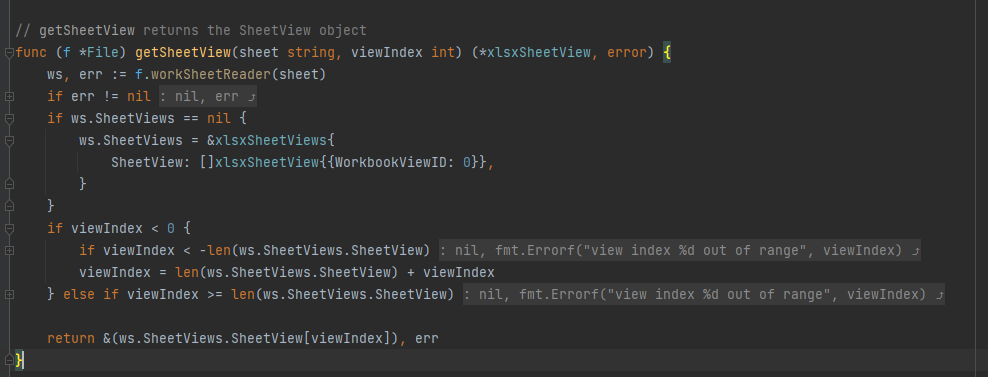The height and width of the screenshot is (377, 988).
Task: Click fold-end marker at function's closing brace
Action: 9,360
